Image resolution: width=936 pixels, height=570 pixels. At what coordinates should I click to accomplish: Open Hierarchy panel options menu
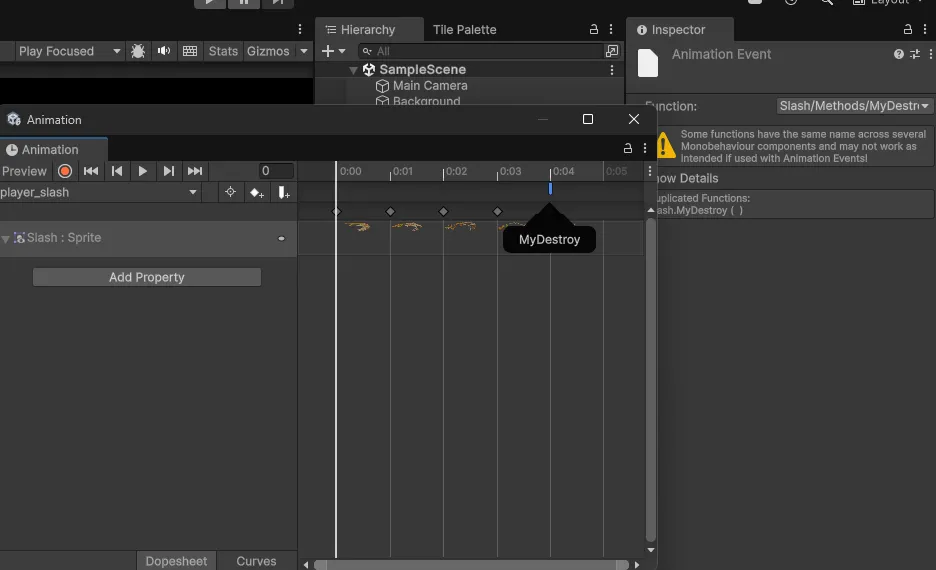(611, 29)
